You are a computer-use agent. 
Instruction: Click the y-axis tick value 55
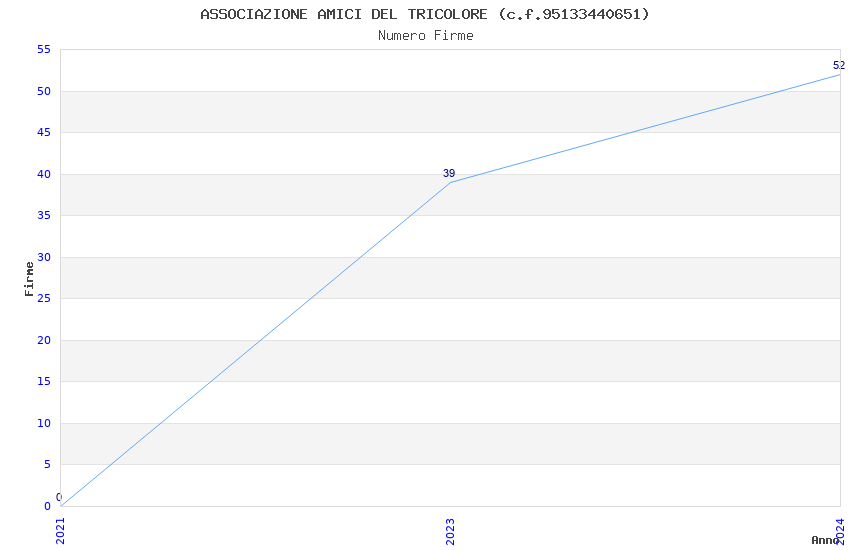[x=44, y=50]
